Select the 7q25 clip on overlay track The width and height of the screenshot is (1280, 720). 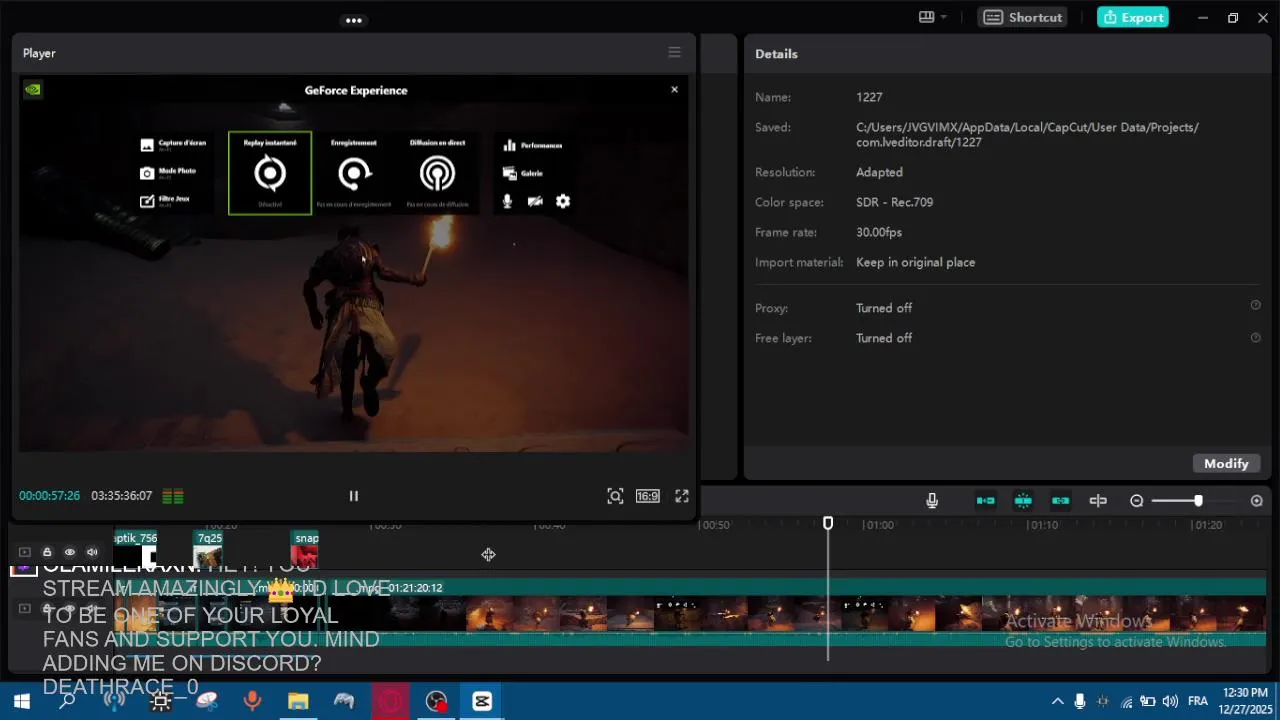point(208,551)
